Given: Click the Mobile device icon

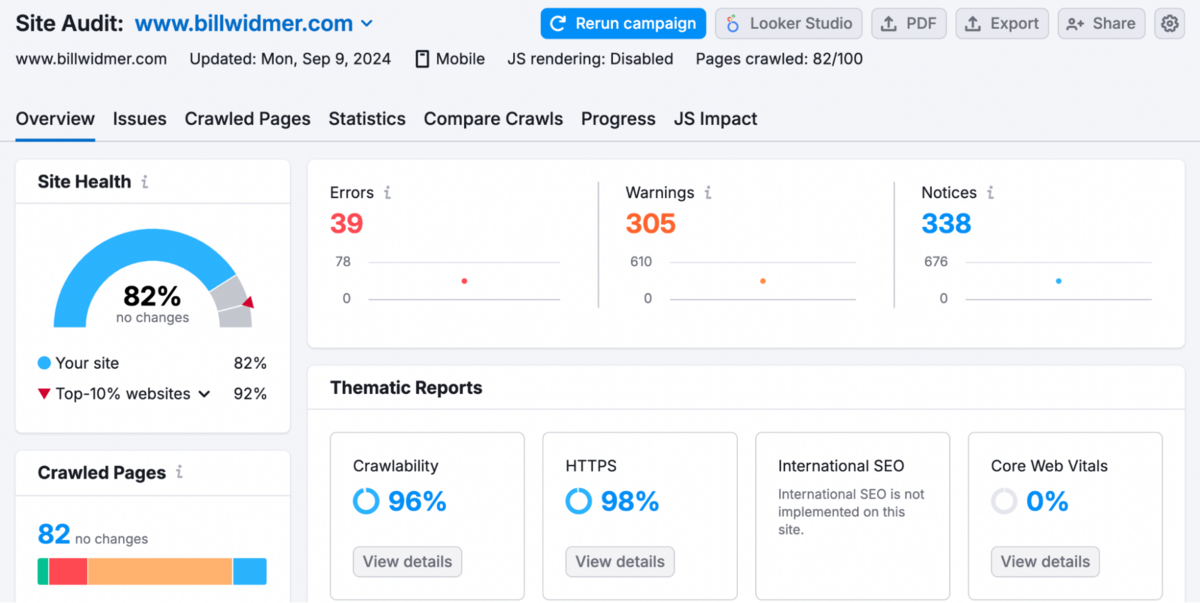Looking at the screenshot, I should [423, 59].
